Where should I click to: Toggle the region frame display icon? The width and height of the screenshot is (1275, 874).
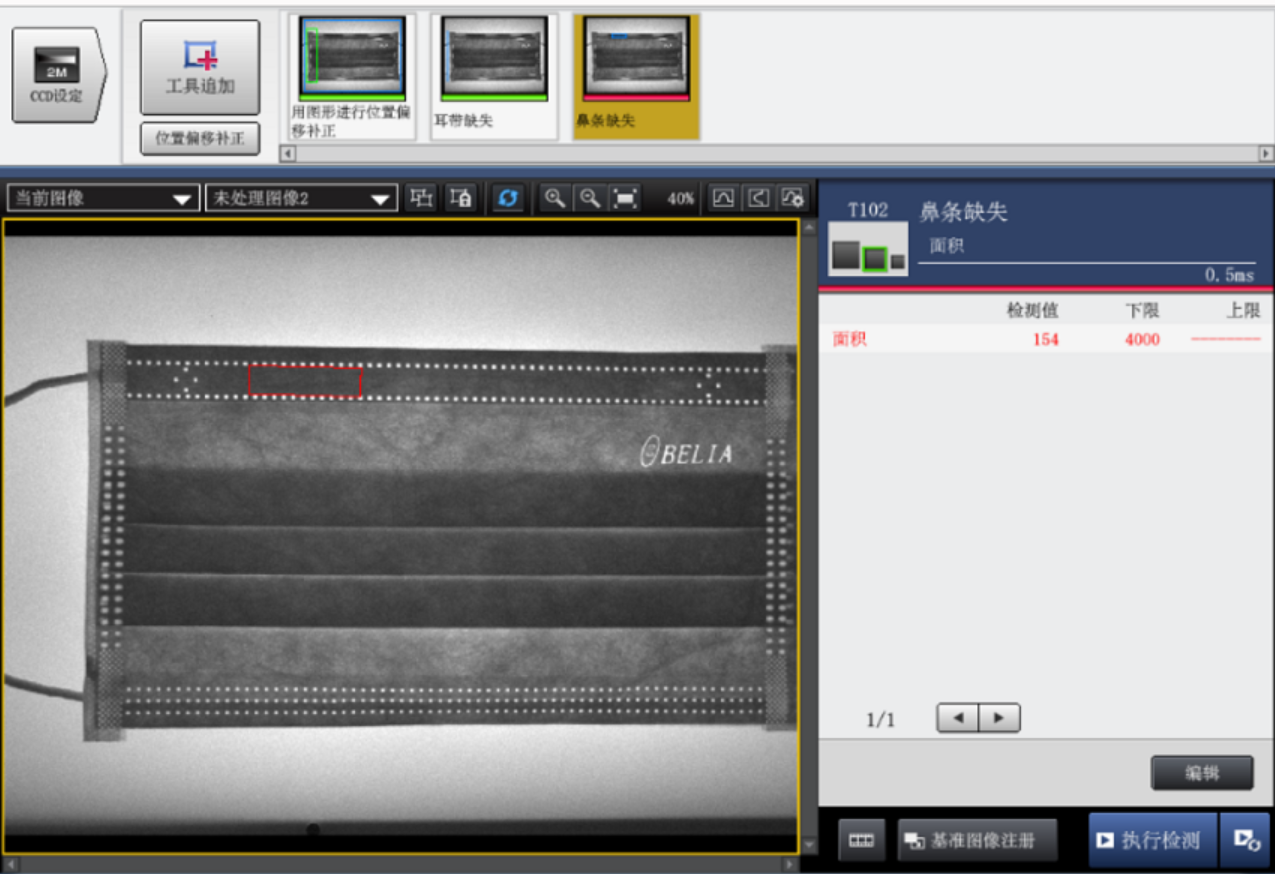[x=422, y=198]
